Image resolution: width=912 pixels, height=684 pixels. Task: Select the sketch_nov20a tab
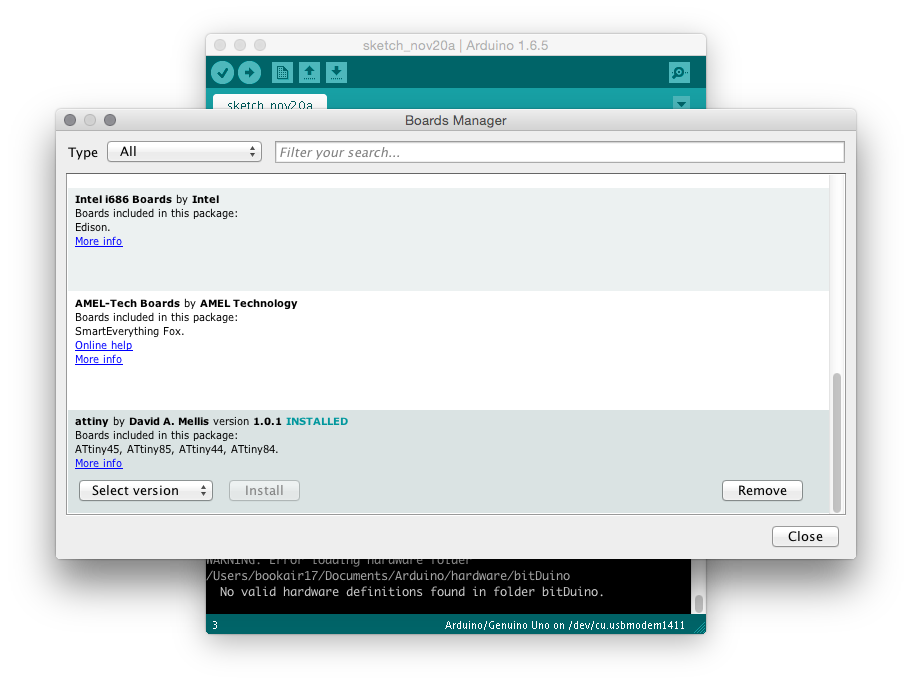pyautogui.click(x=270, y=103)
